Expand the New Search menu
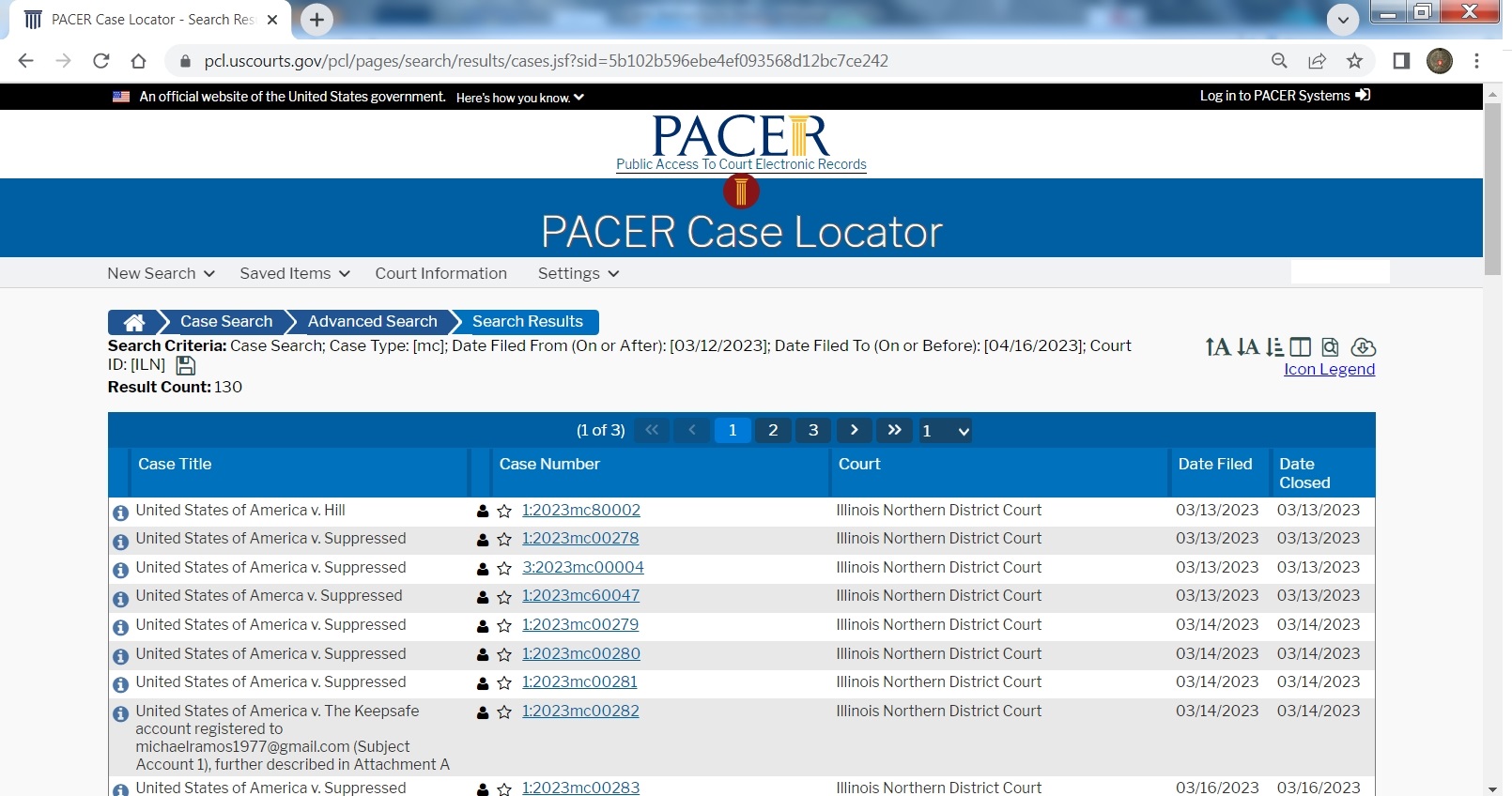The height and width of the screenshot is (796, 1512). (x=161, y=273)
